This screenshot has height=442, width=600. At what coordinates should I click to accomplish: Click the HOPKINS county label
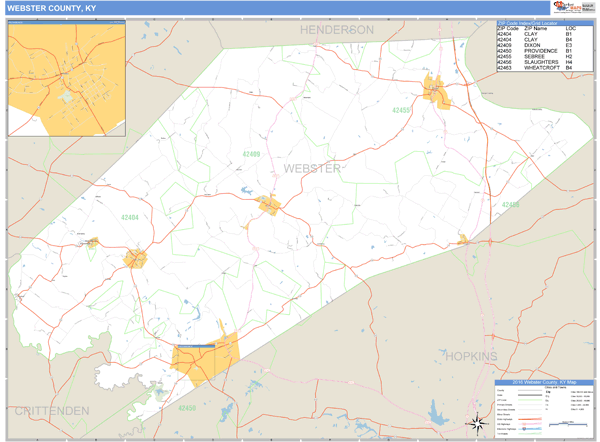[471, 356]
